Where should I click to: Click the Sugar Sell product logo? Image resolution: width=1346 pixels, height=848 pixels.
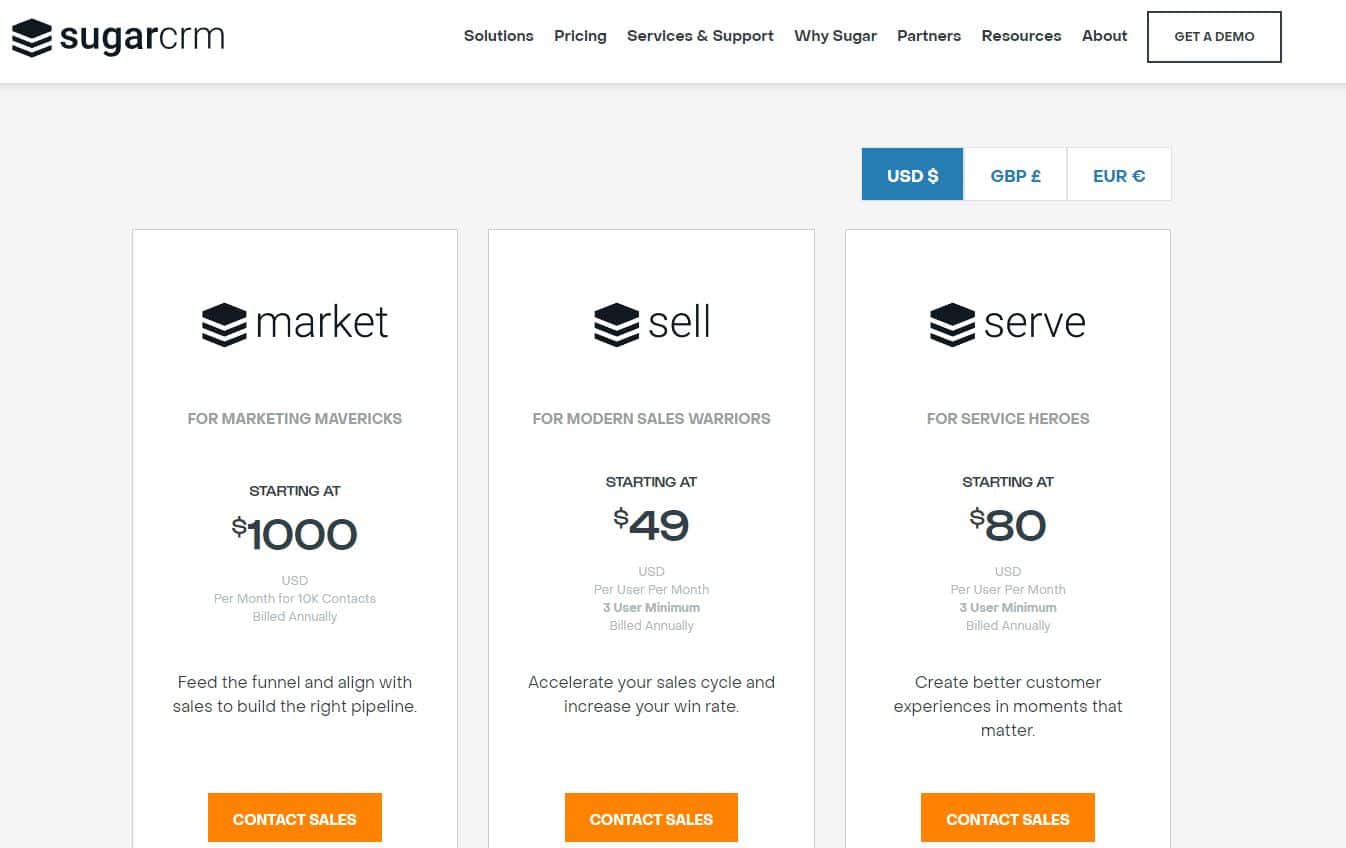[x=651, y=323]
